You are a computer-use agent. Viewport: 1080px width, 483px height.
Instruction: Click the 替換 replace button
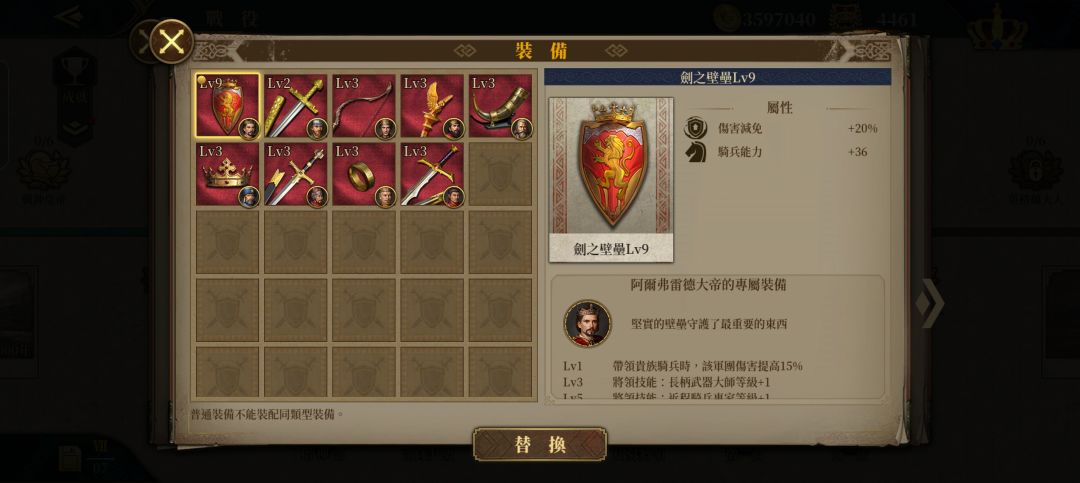539,444
